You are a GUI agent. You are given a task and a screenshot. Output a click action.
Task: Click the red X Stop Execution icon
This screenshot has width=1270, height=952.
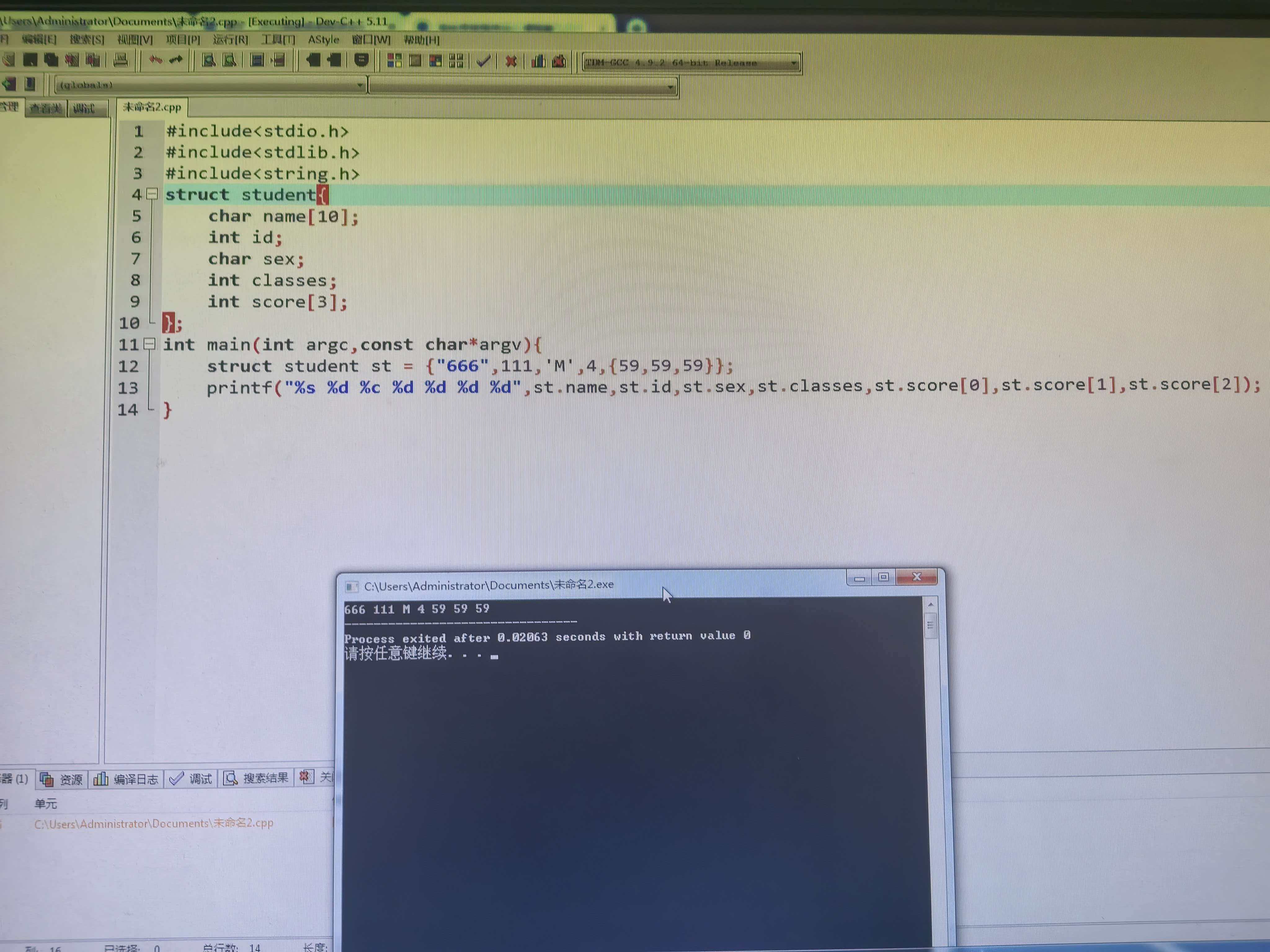click(x=511, y=61)
